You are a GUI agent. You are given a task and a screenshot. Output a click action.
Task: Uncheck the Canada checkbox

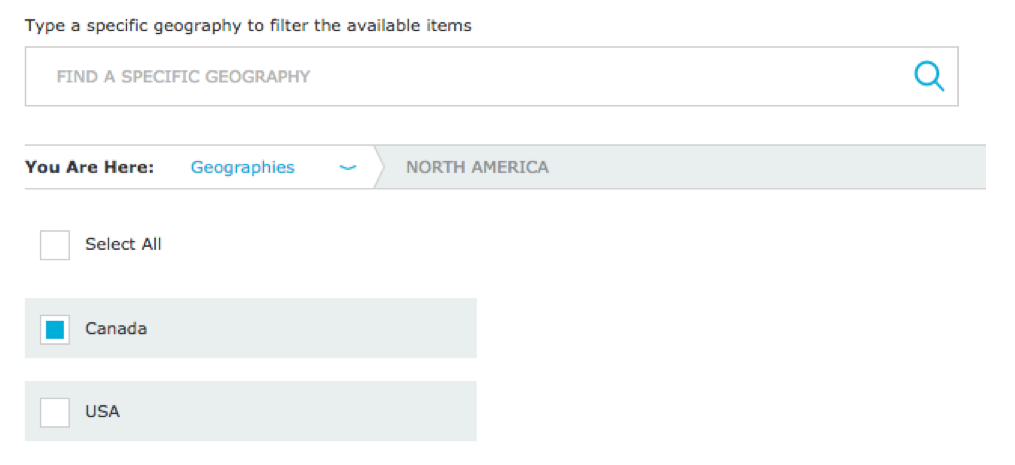[x=55, y=329]
